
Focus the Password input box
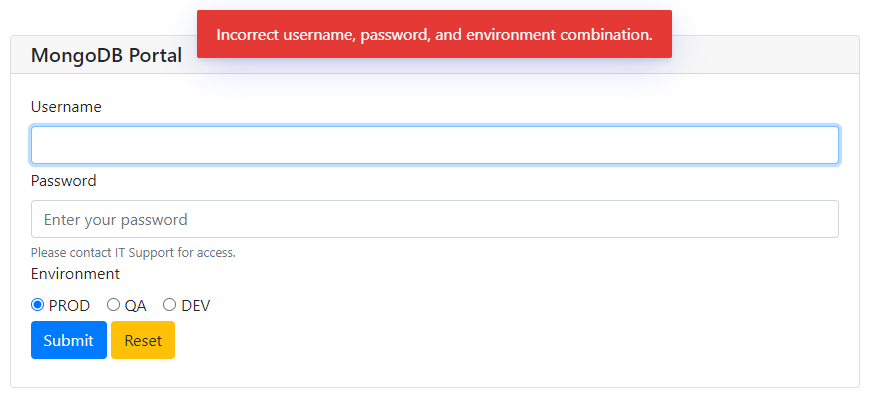(x=434, y=219)
